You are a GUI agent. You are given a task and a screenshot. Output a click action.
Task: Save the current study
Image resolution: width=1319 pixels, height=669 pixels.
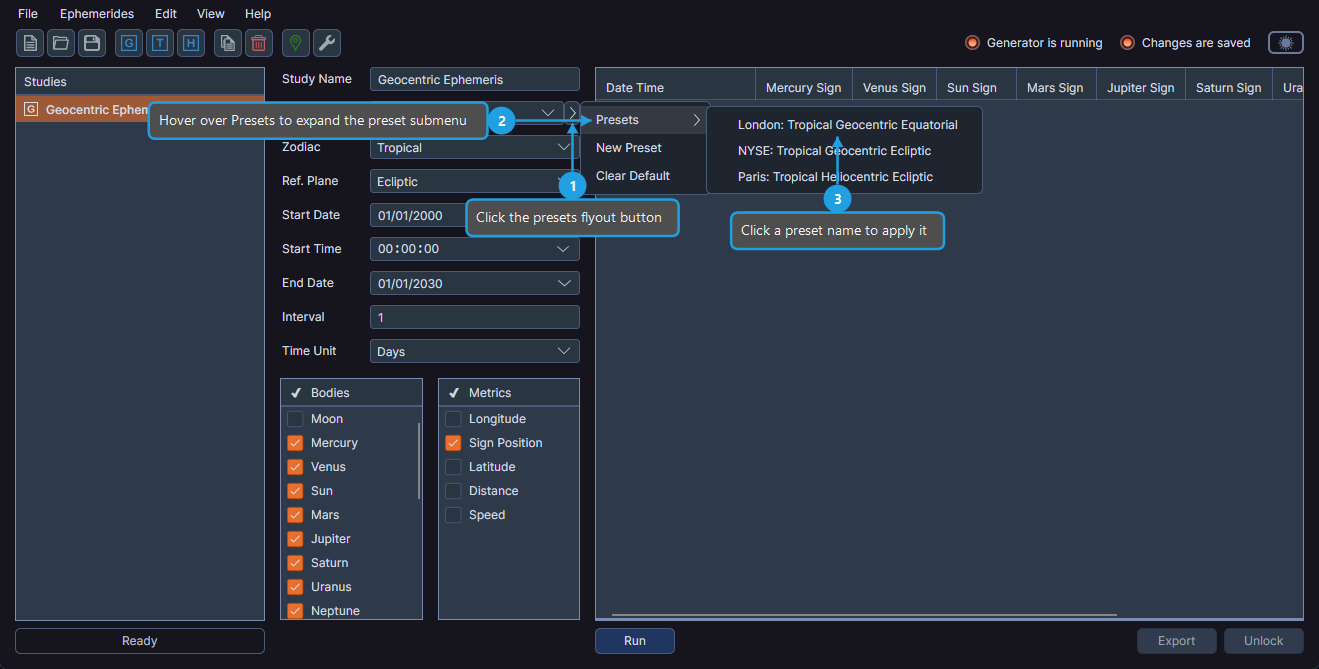pyautogui.click(x=91, y=43)
